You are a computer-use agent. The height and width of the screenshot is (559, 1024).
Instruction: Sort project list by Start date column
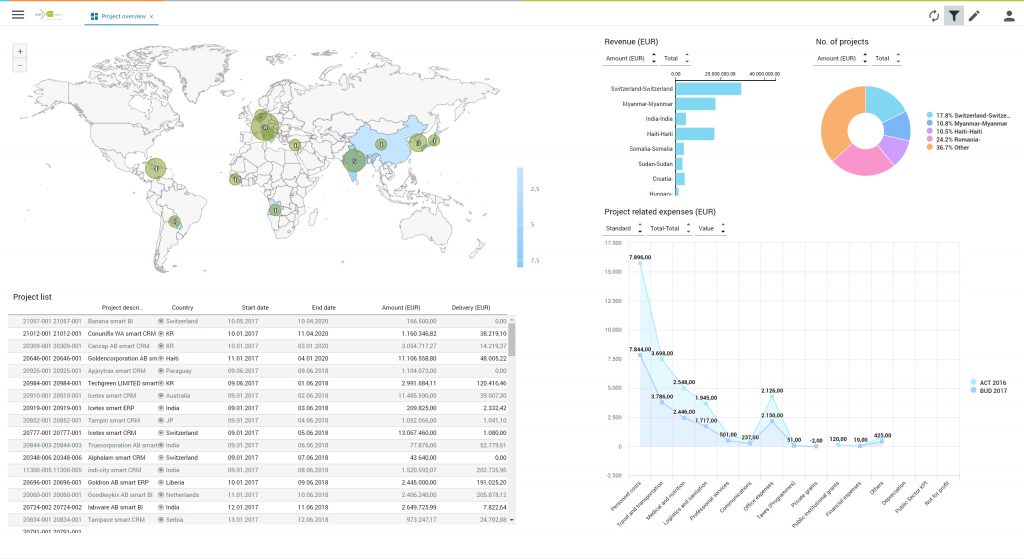[x=255, y=307]
